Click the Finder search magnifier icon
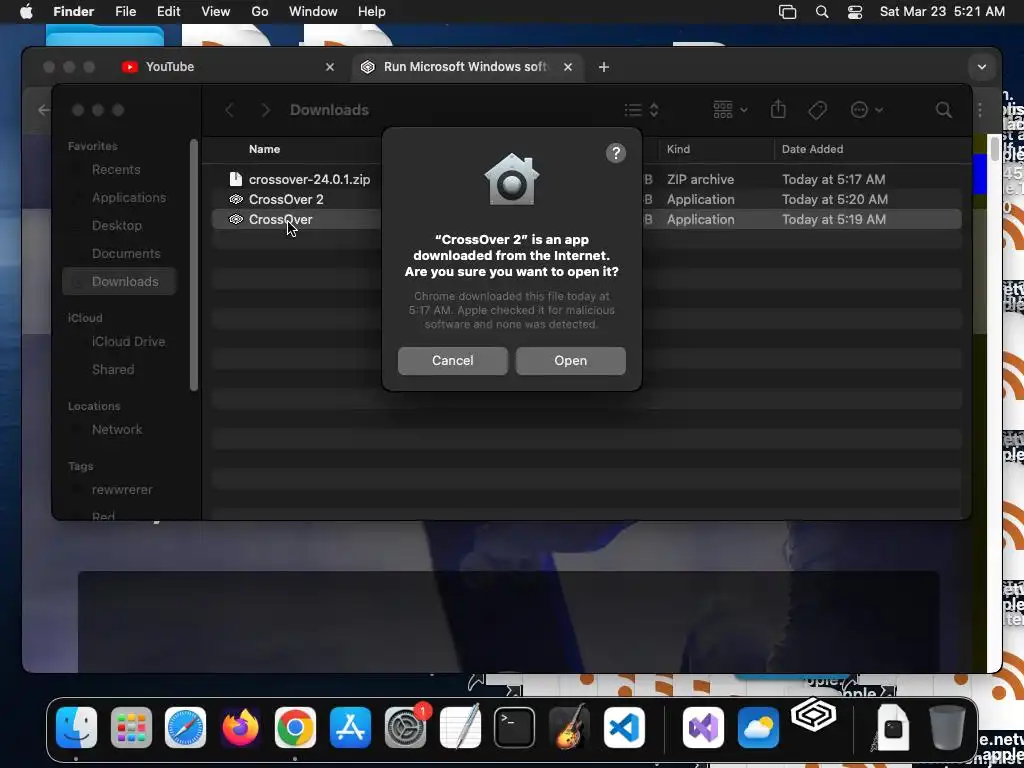This screenshot has height=768, width=1024. click(943, 110)
